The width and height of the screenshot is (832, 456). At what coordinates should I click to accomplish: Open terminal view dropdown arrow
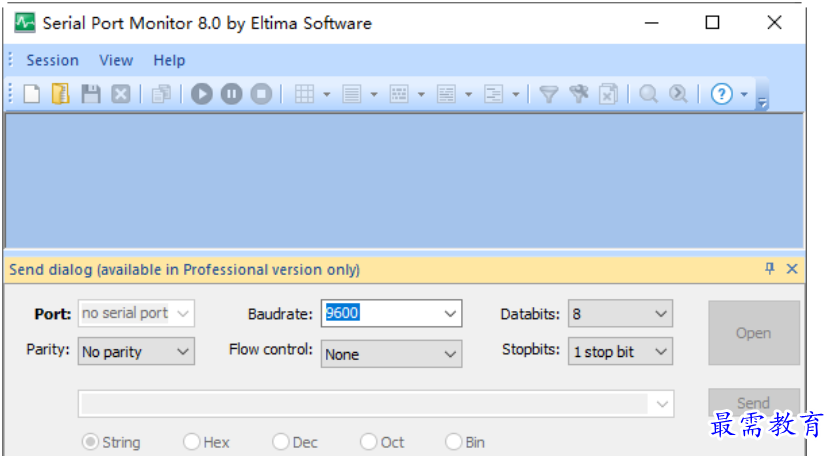click(x=468, y=94)
